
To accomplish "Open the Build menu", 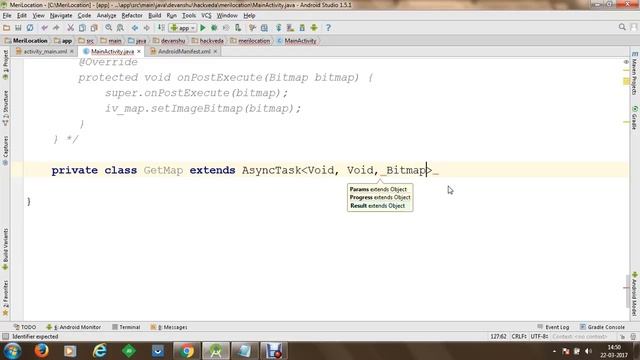I will (154, 16).
